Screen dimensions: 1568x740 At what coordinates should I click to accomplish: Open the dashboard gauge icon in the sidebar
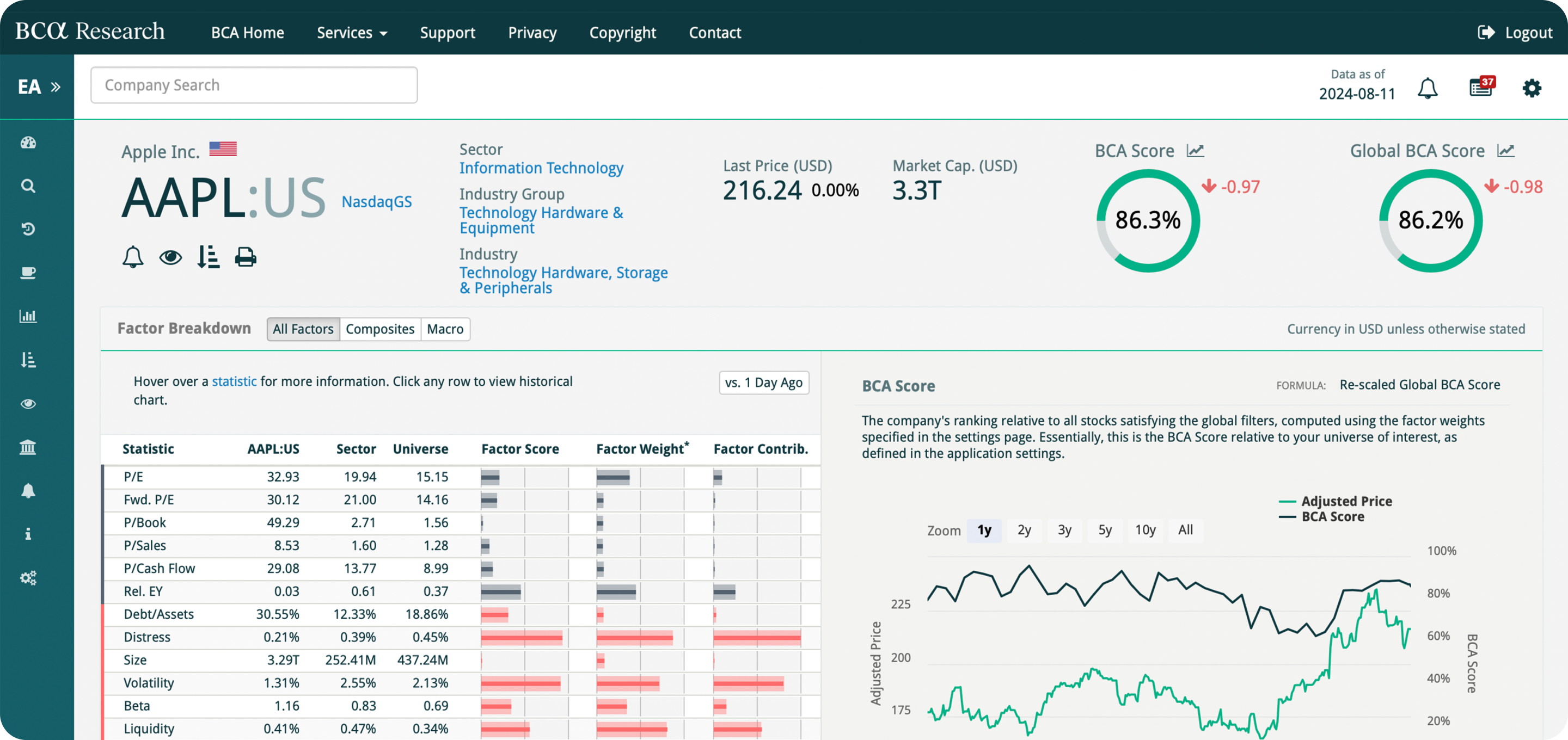[x=28, y=143]
